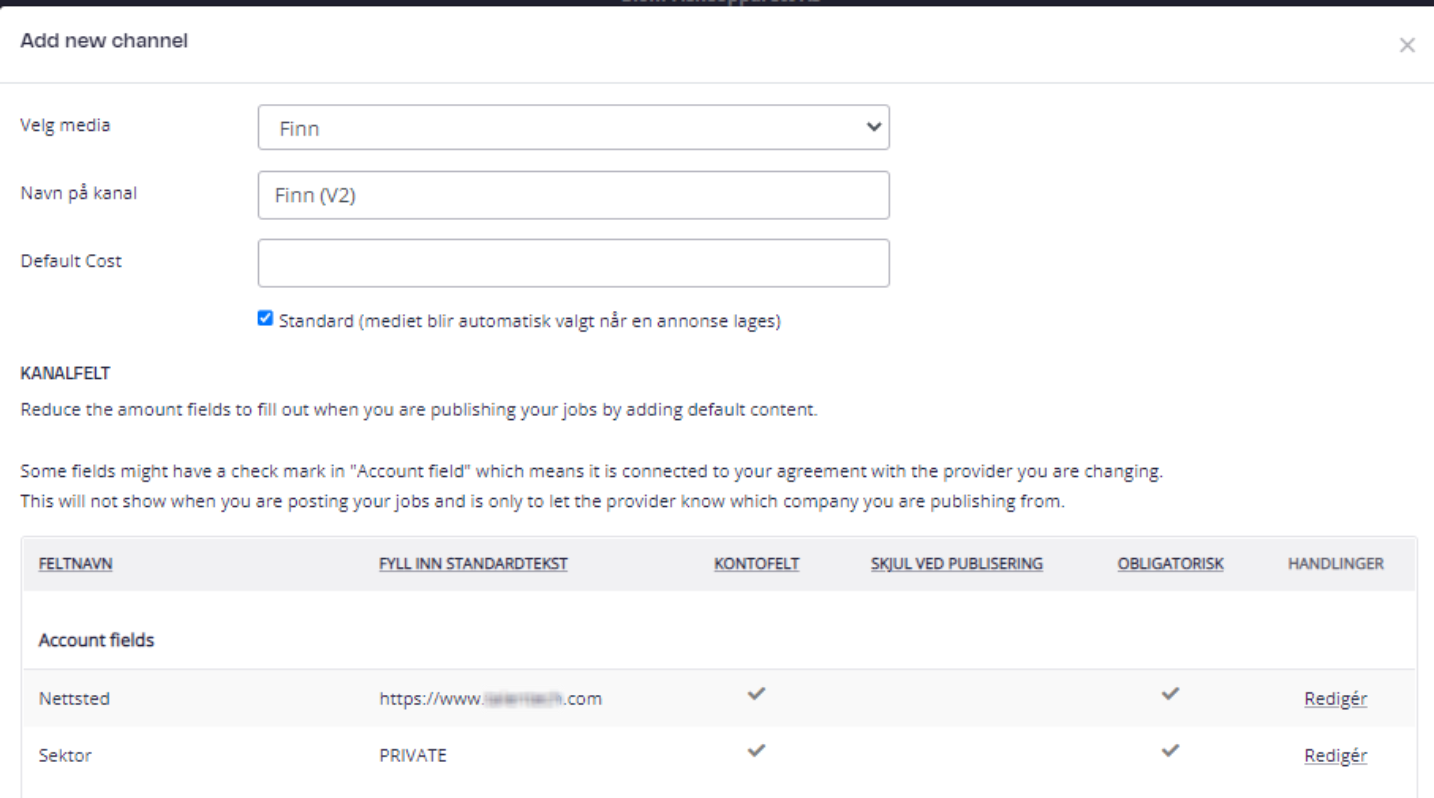Sort by FYLL INN STANDARDTEKST header

click(x=473, y=564)
